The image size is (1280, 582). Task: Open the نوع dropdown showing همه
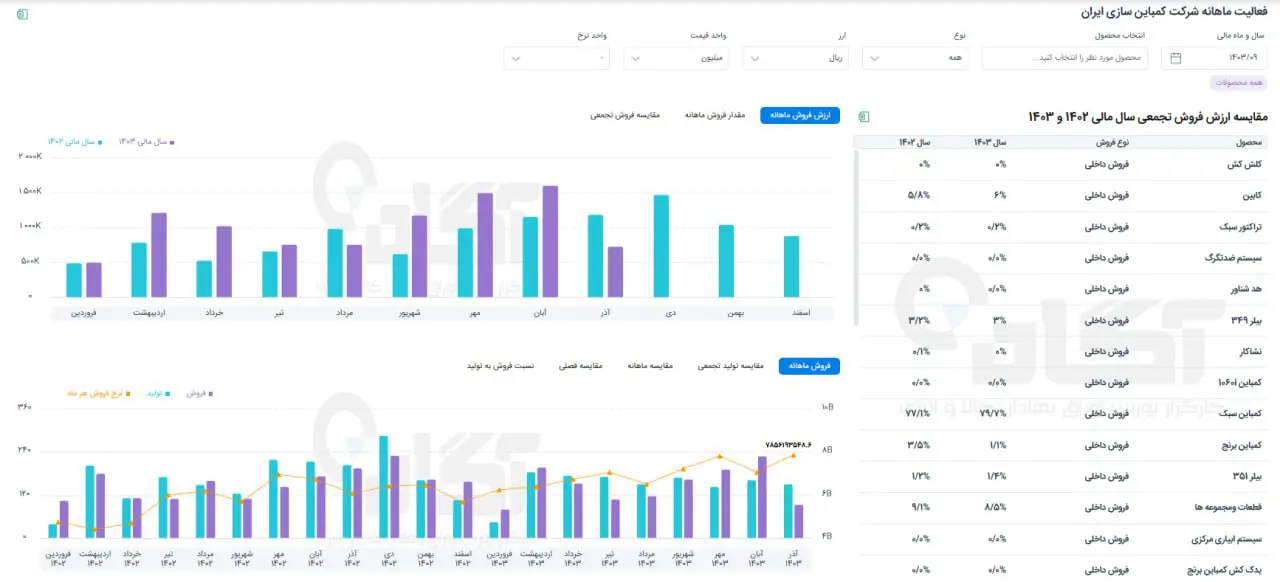tap(916, 58)
